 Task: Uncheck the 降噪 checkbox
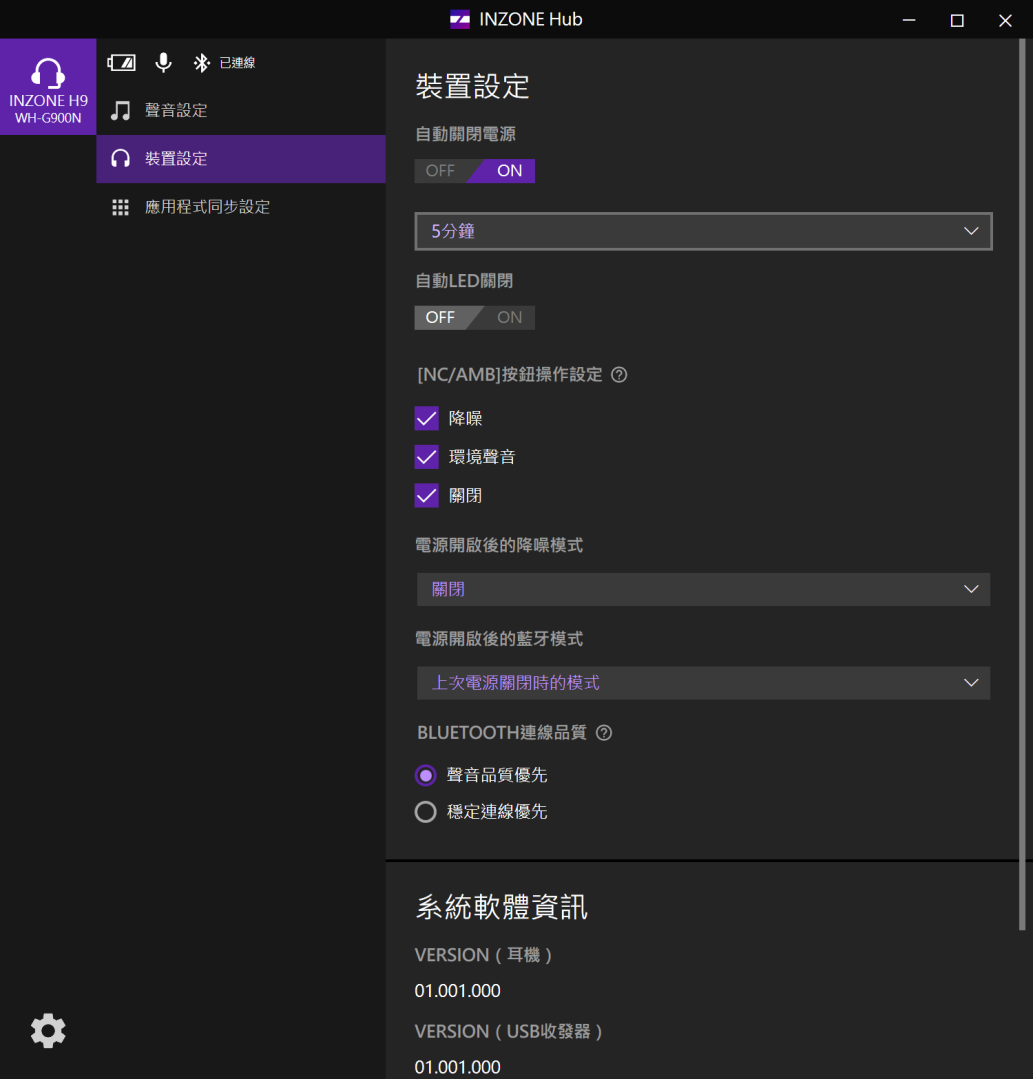click(427, 418)
